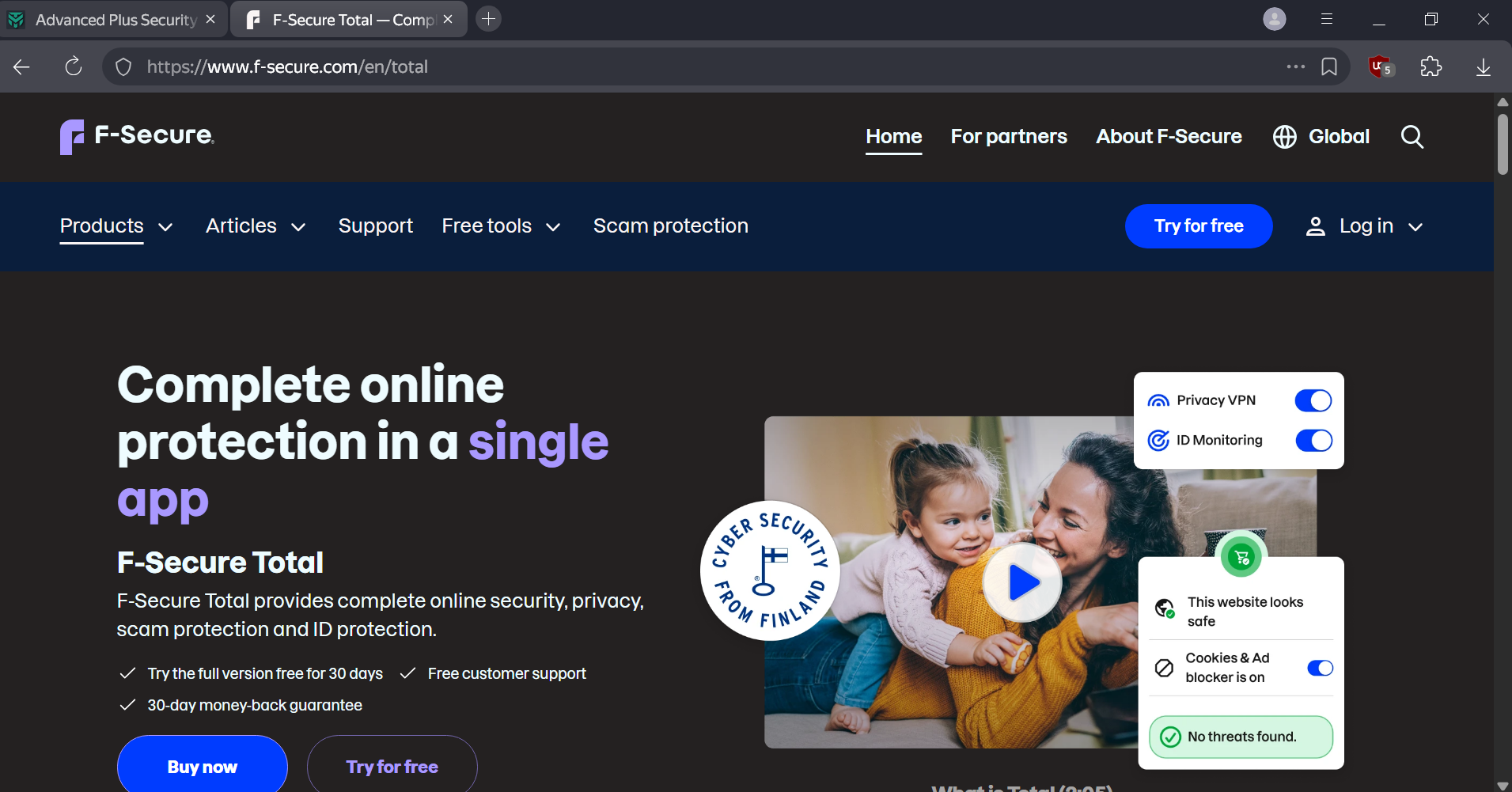Click the blue Try for free header button
This screenshot has width=1512, height=792.
tap(1199, 226)
